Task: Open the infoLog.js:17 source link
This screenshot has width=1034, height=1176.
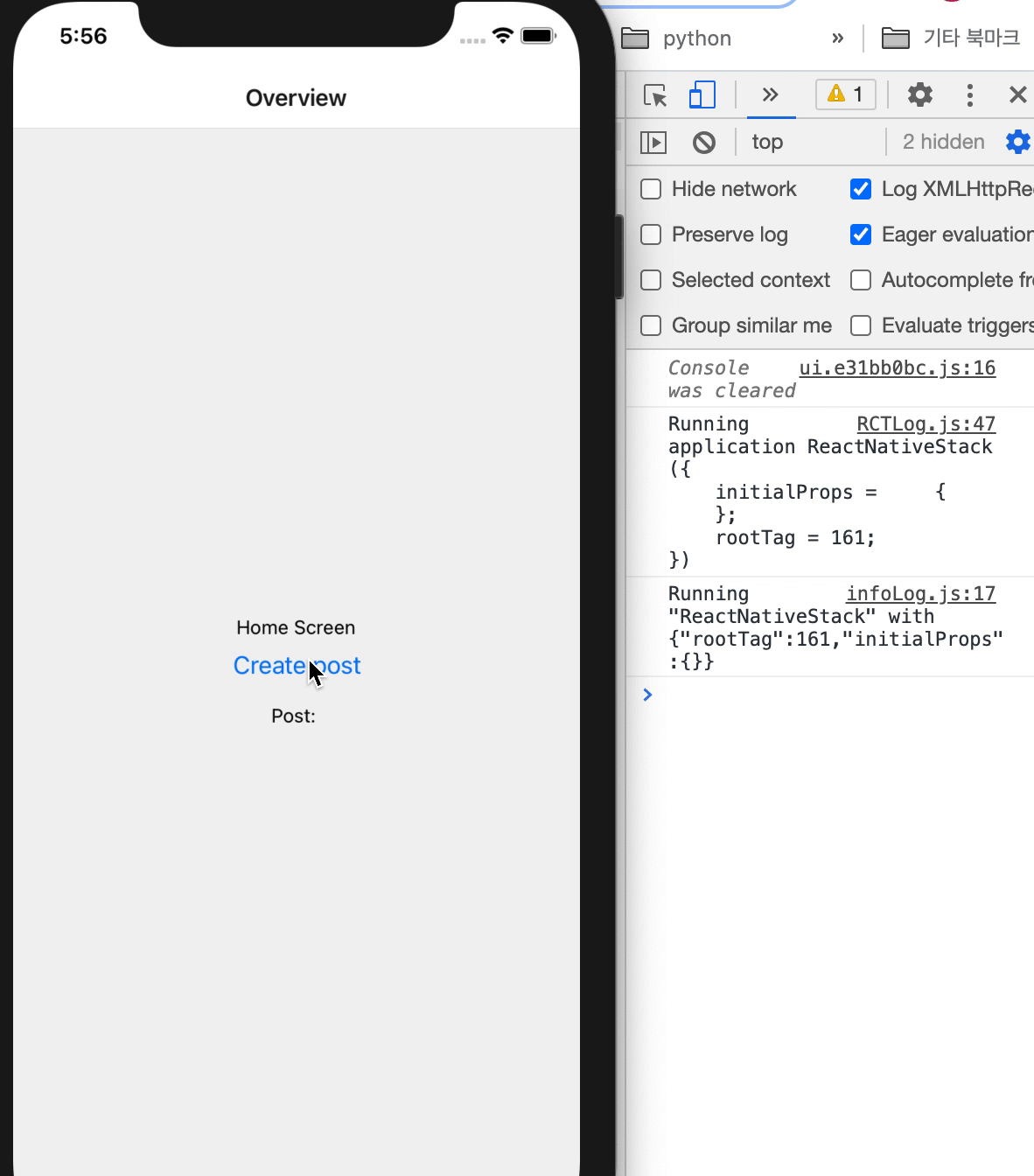Action: (920, 594)
